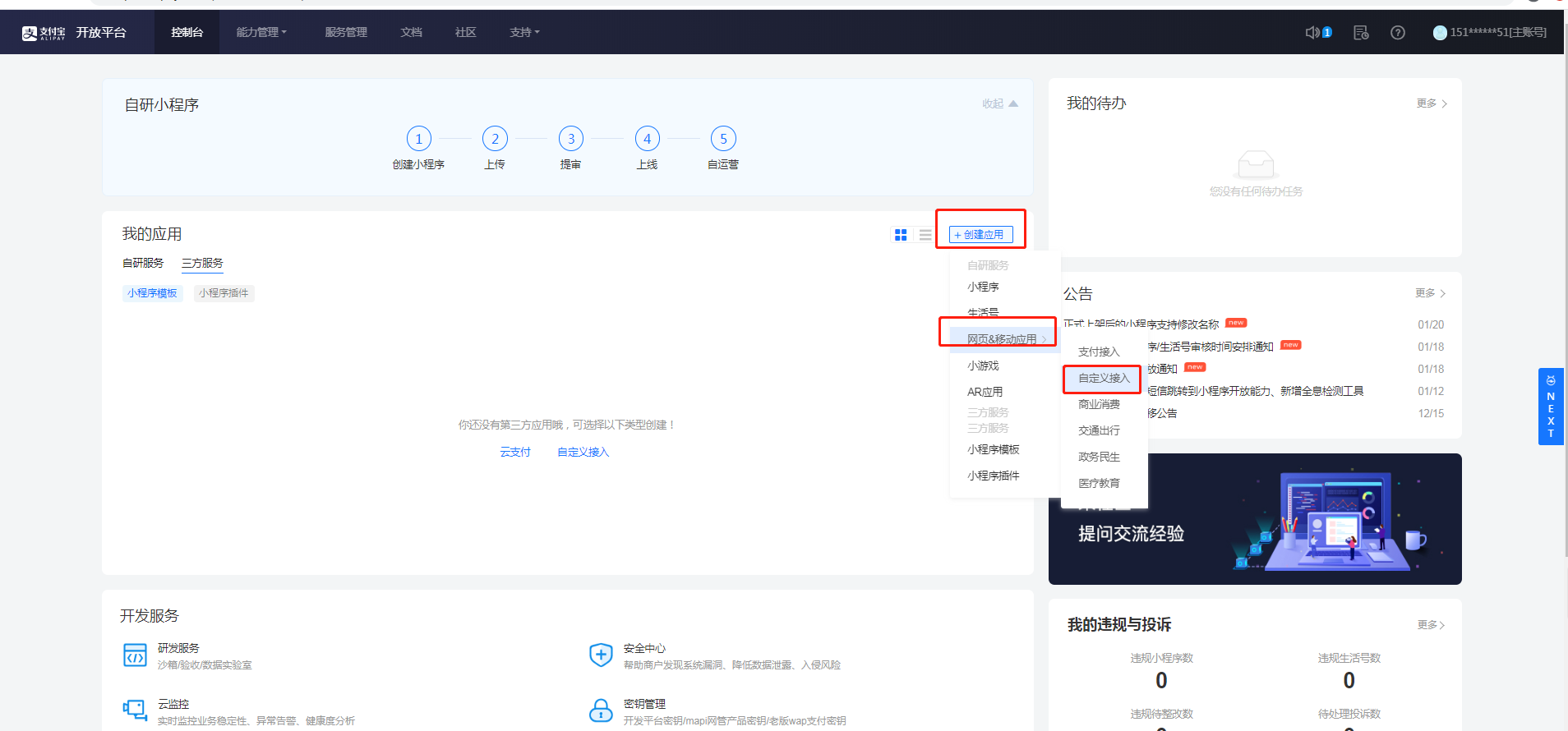This screenshot has width=1568, height=731.
Task: Open 安全中心 service link
Action: (644, 648)
